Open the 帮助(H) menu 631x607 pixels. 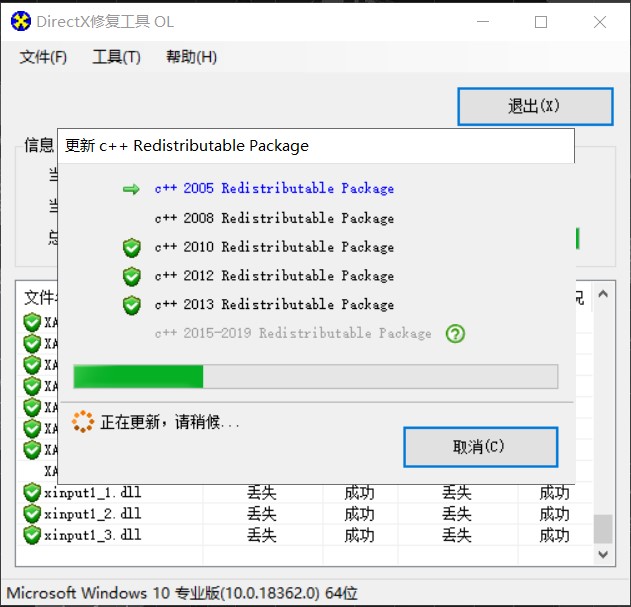[x=192, y=57]
